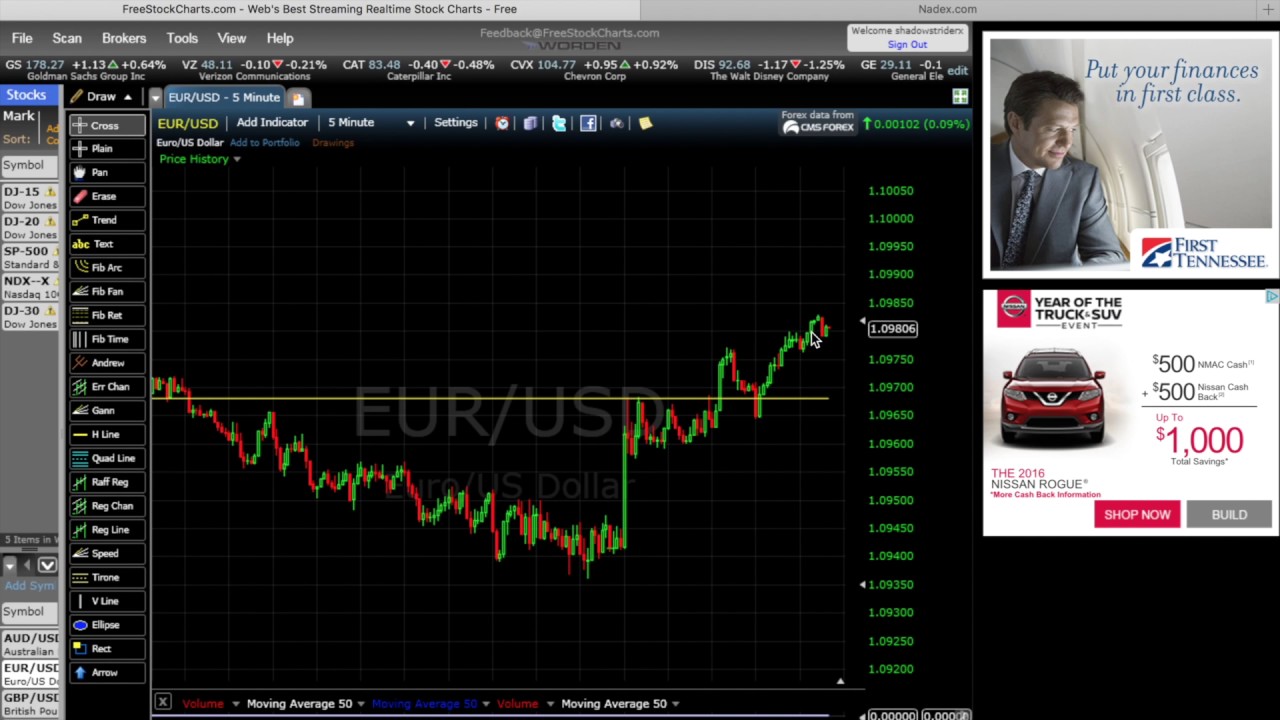Click the Sign Out link
This screenshot has height=720, width=1280.
point(907,44)
